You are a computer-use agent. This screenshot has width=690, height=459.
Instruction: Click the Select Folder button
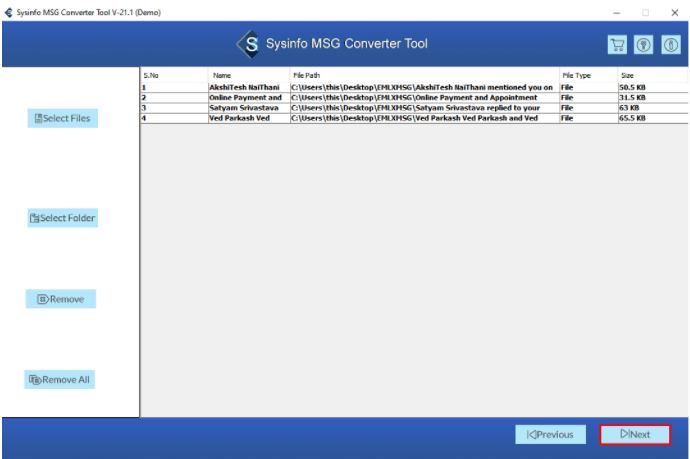point(62,218)
